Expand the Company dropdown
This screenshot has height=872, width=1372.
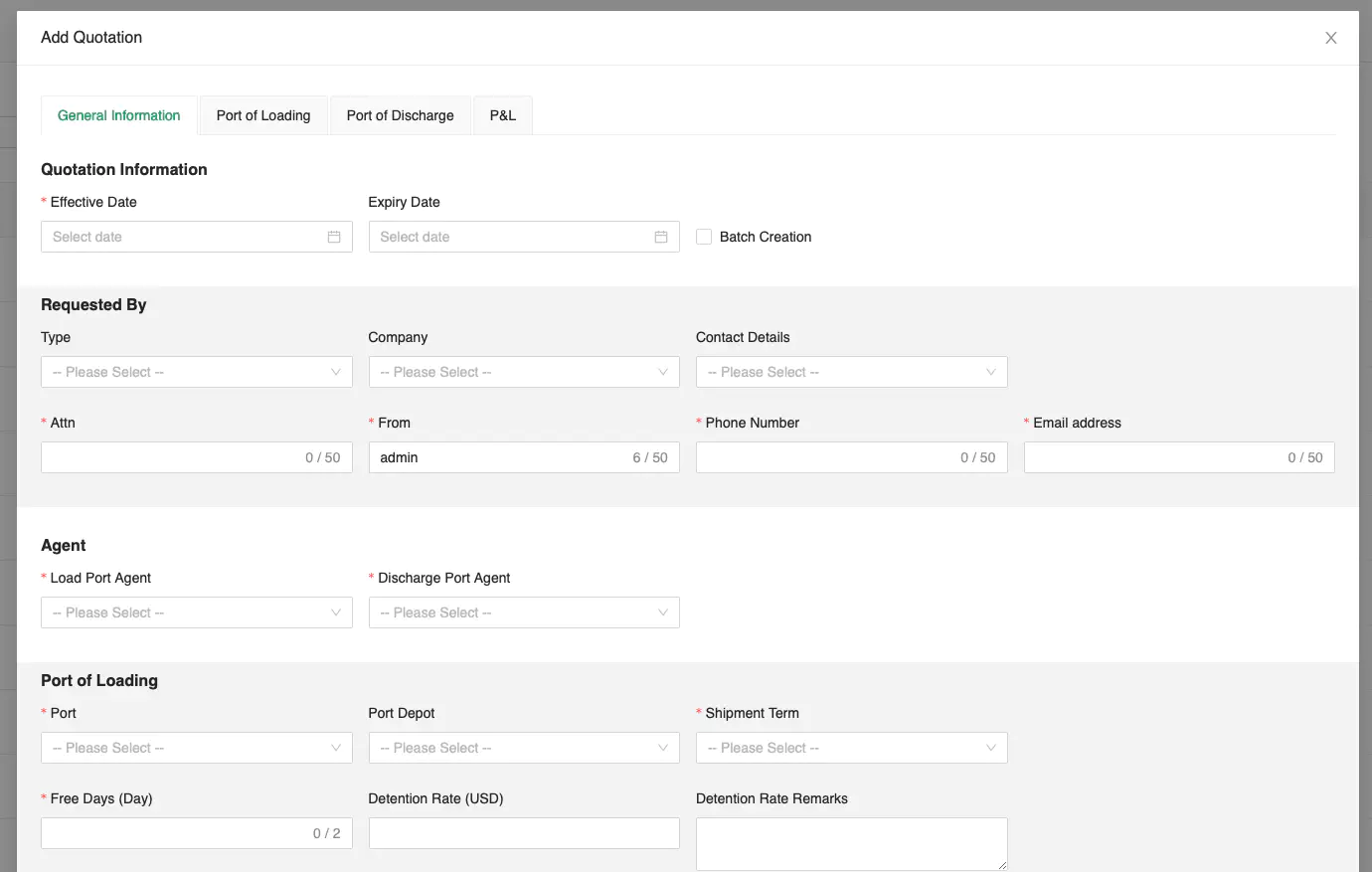coord(524,372)
